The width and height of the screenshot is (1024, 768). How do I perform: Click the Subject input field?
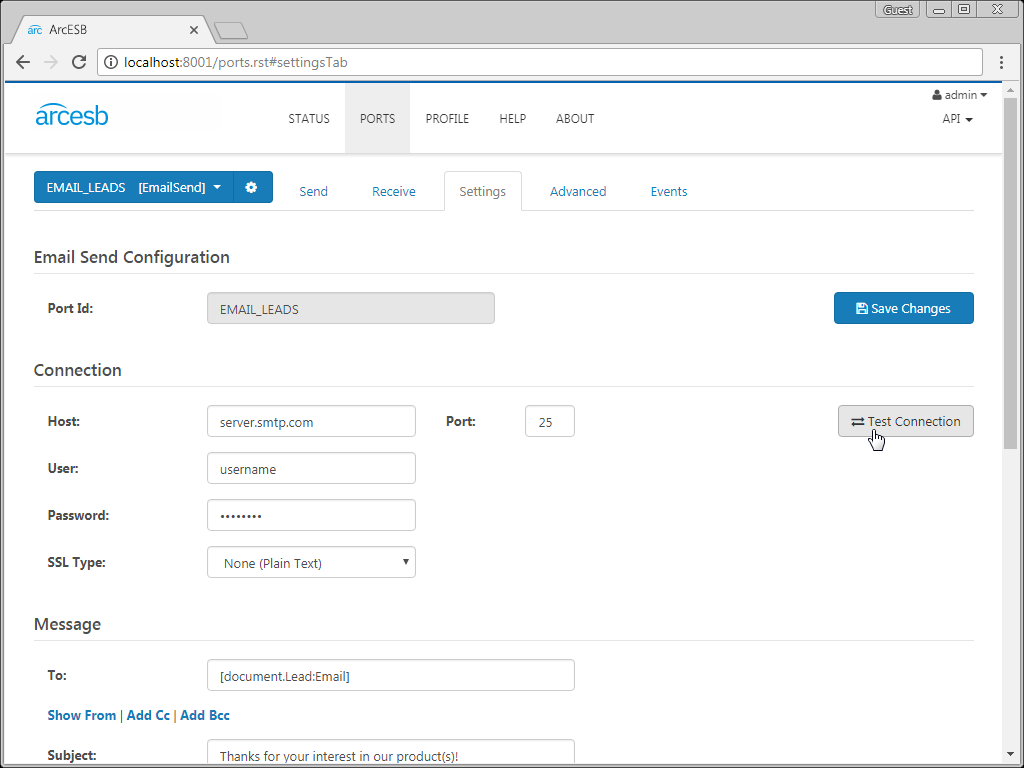point(391,752)
